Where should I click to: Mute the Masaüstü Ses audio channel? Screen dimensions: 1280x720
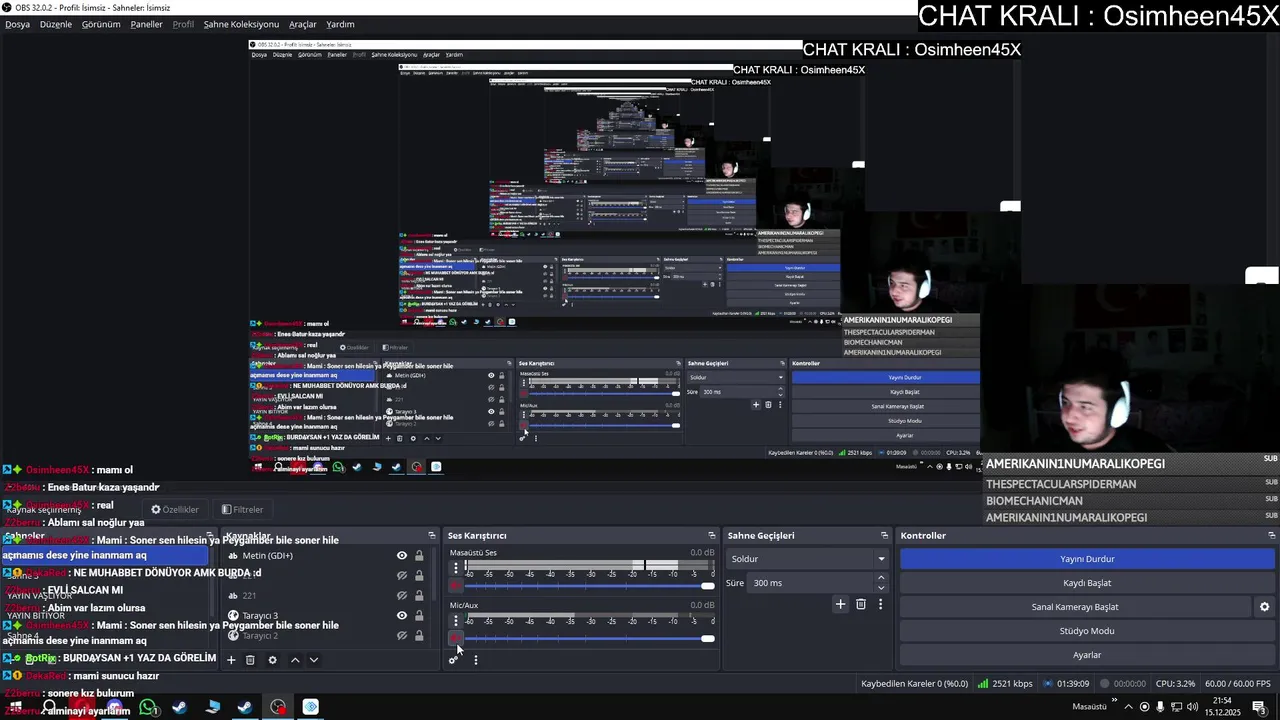pyautogui.click(x=456, y=585)
